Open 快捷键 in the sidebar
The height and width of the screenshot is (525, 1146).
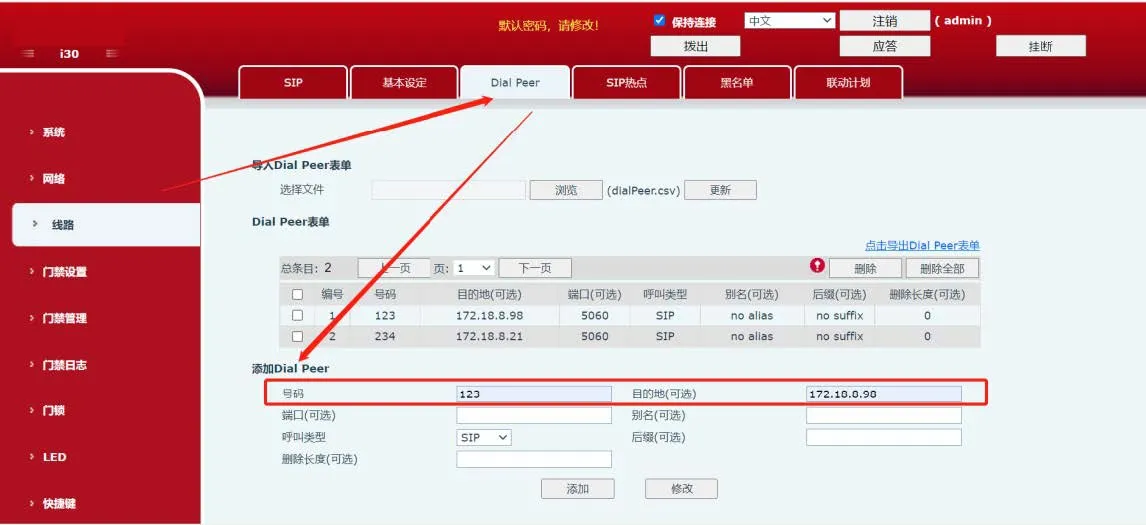[x=59, y=504]
